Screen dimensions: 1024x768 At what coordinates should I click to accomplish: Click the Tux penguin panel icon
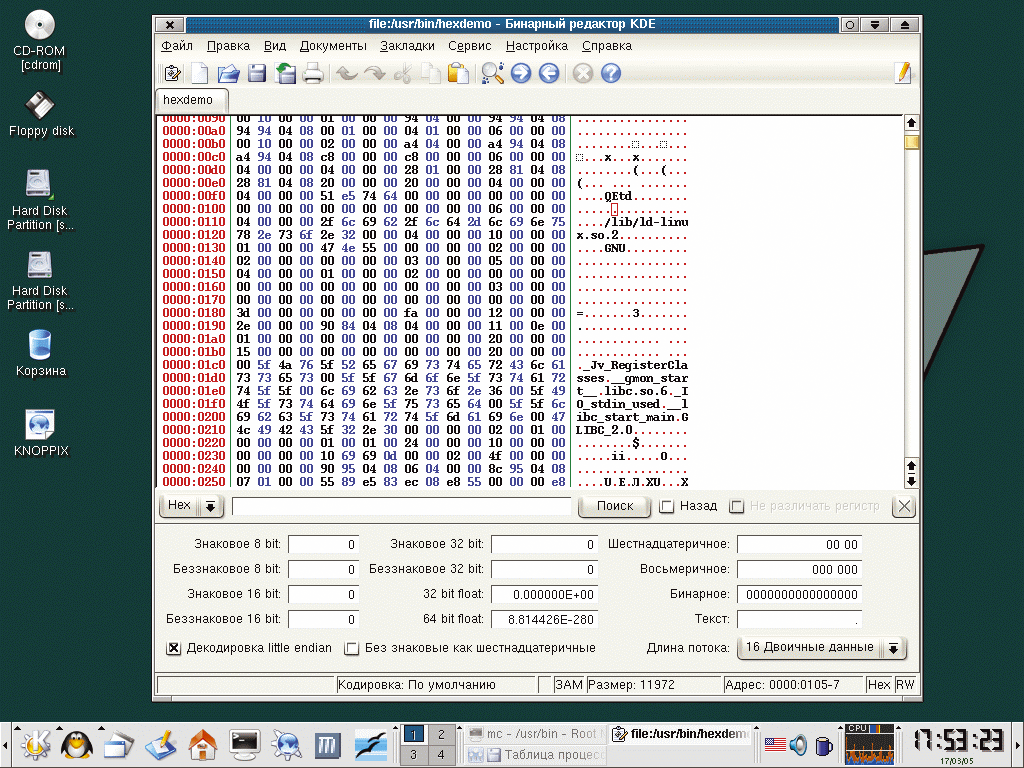pyautogui.click(x=77, y=744)
